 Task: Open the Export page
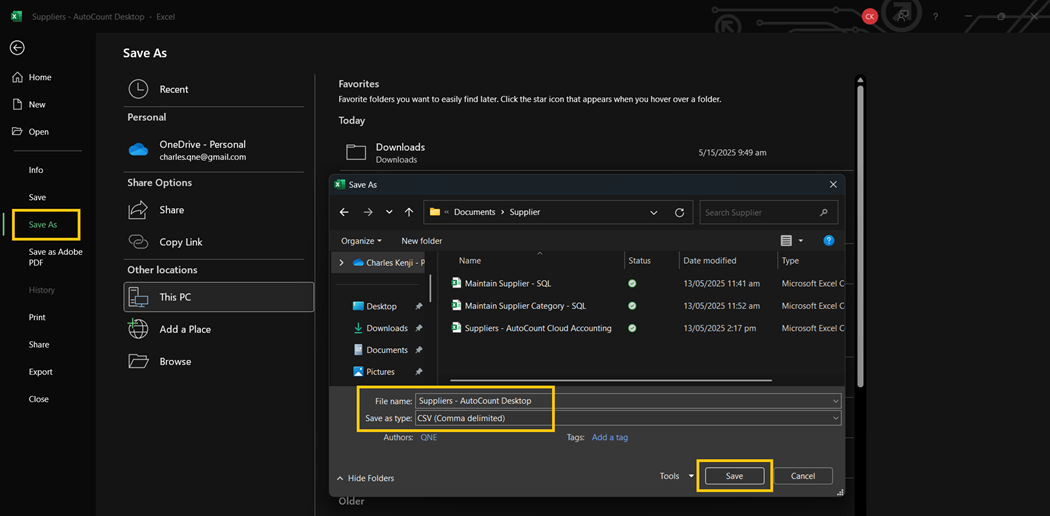point(40,371)
